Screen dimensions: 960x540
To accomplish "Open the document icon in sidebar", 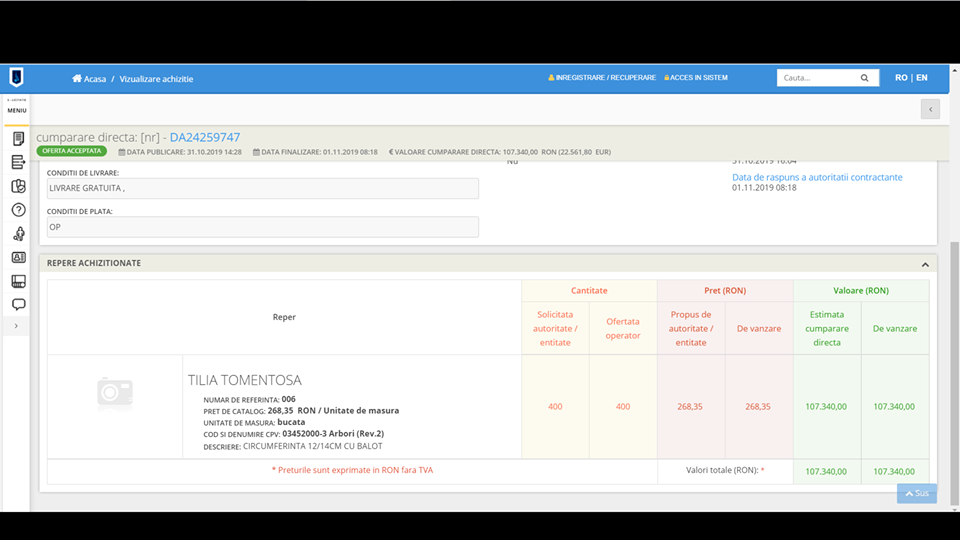I will (18, 139).
